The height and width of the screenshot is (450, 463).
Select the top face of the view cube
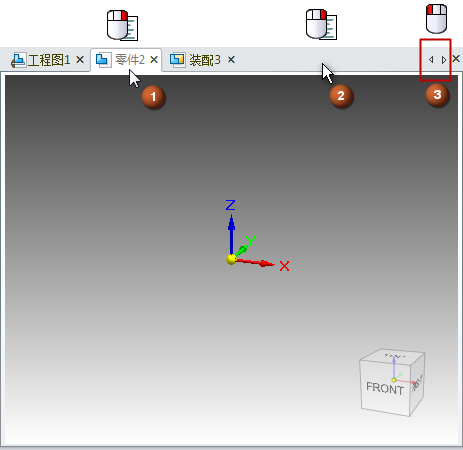point(393,355)
